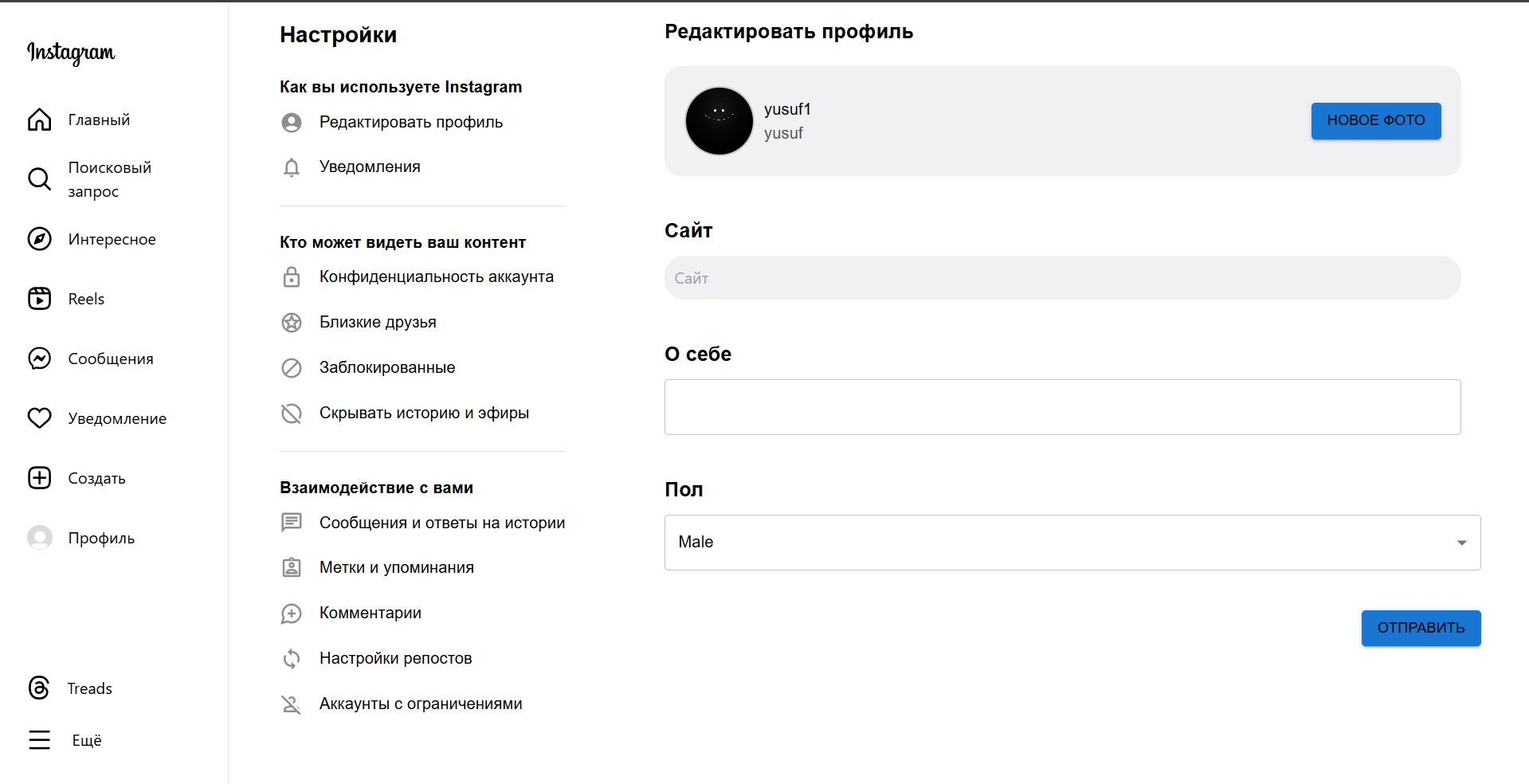Open Редактировать профиль settings section
Viewport: 1529px width, 784px height.
(411, 122)
